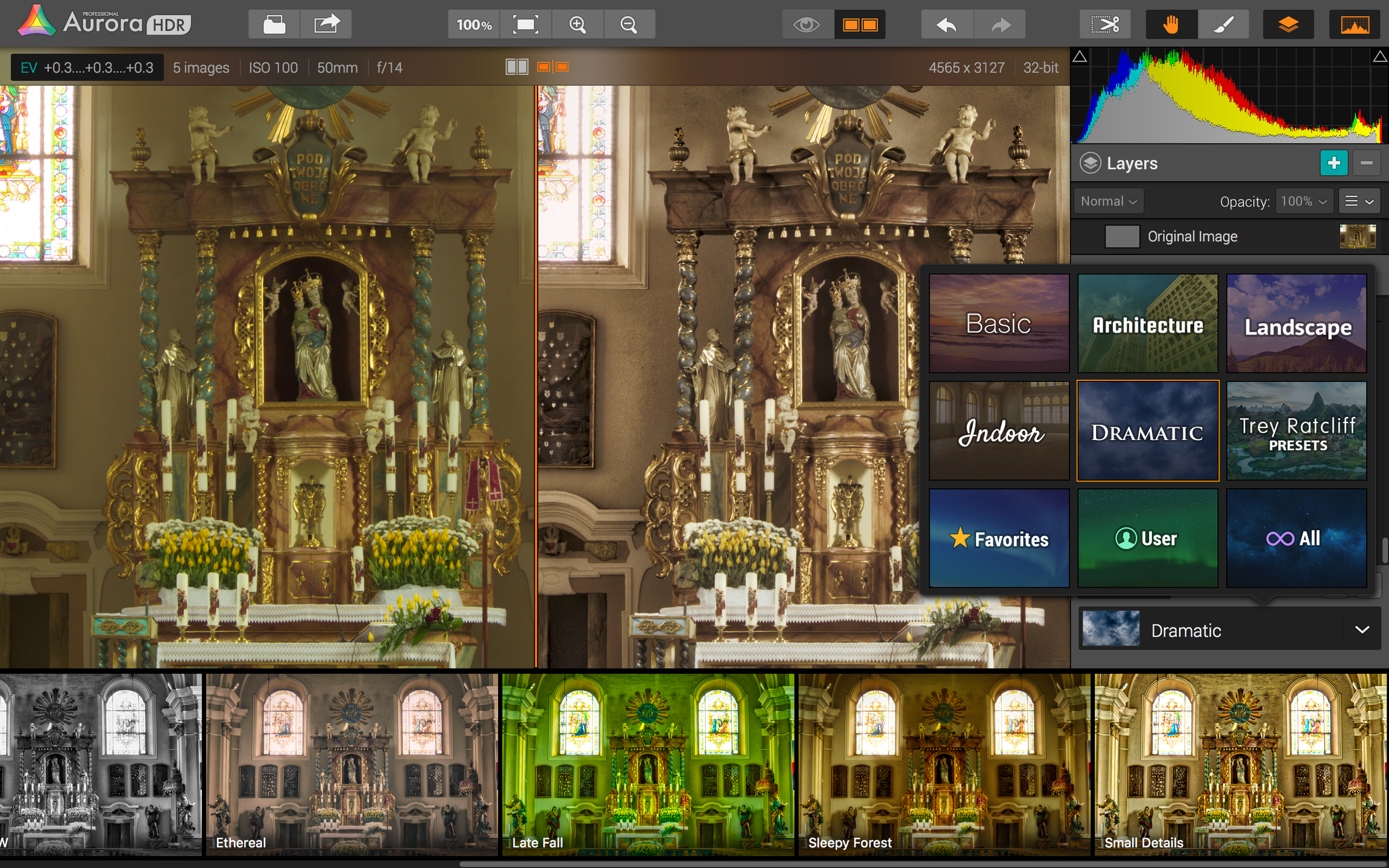The height and width of the screenshot is (868, 1389).
Task: Toggle compare before/after view button
Action: point(860,25)
